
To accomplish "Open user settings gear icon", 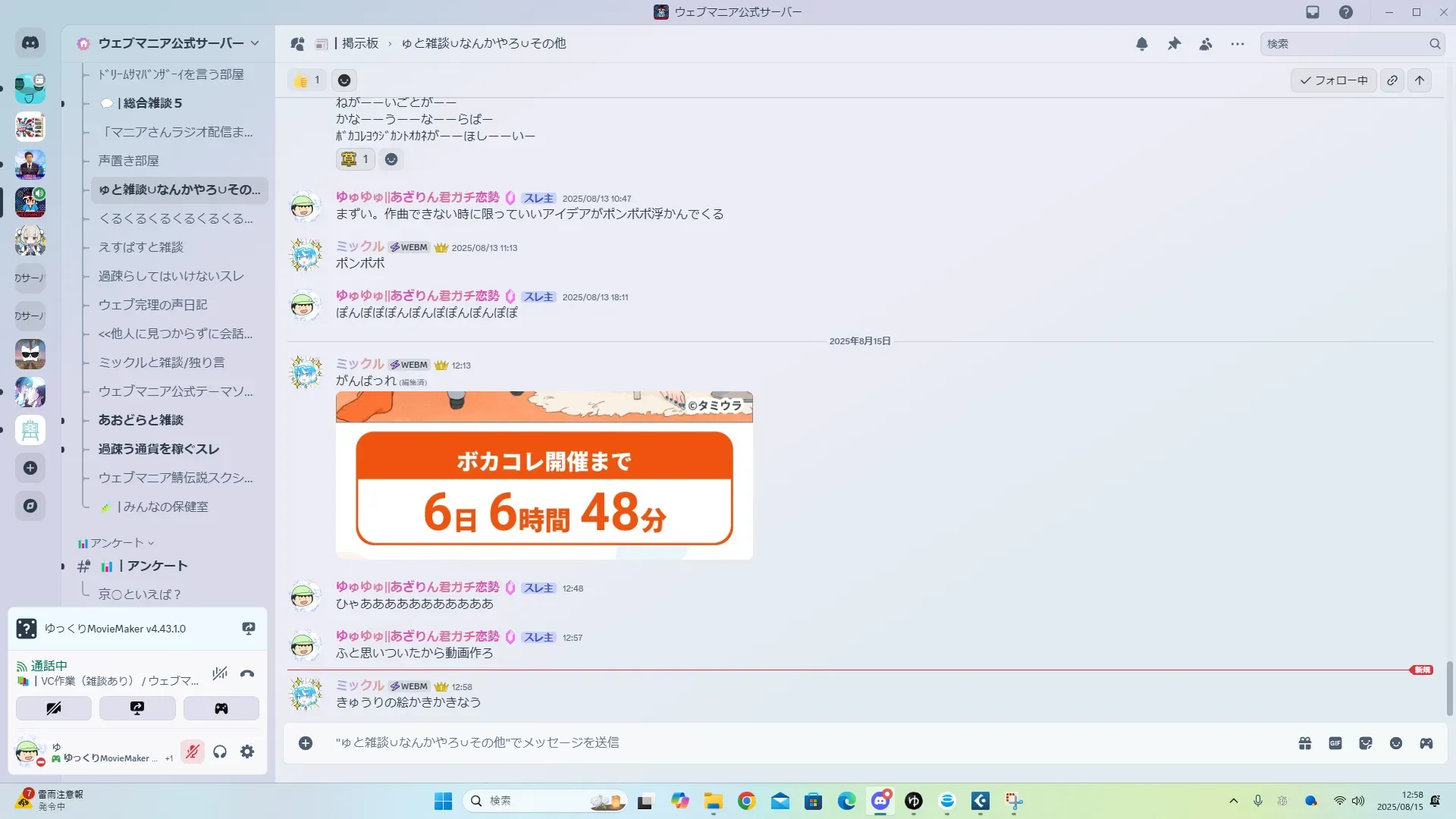I will click(x=247, y=752).
